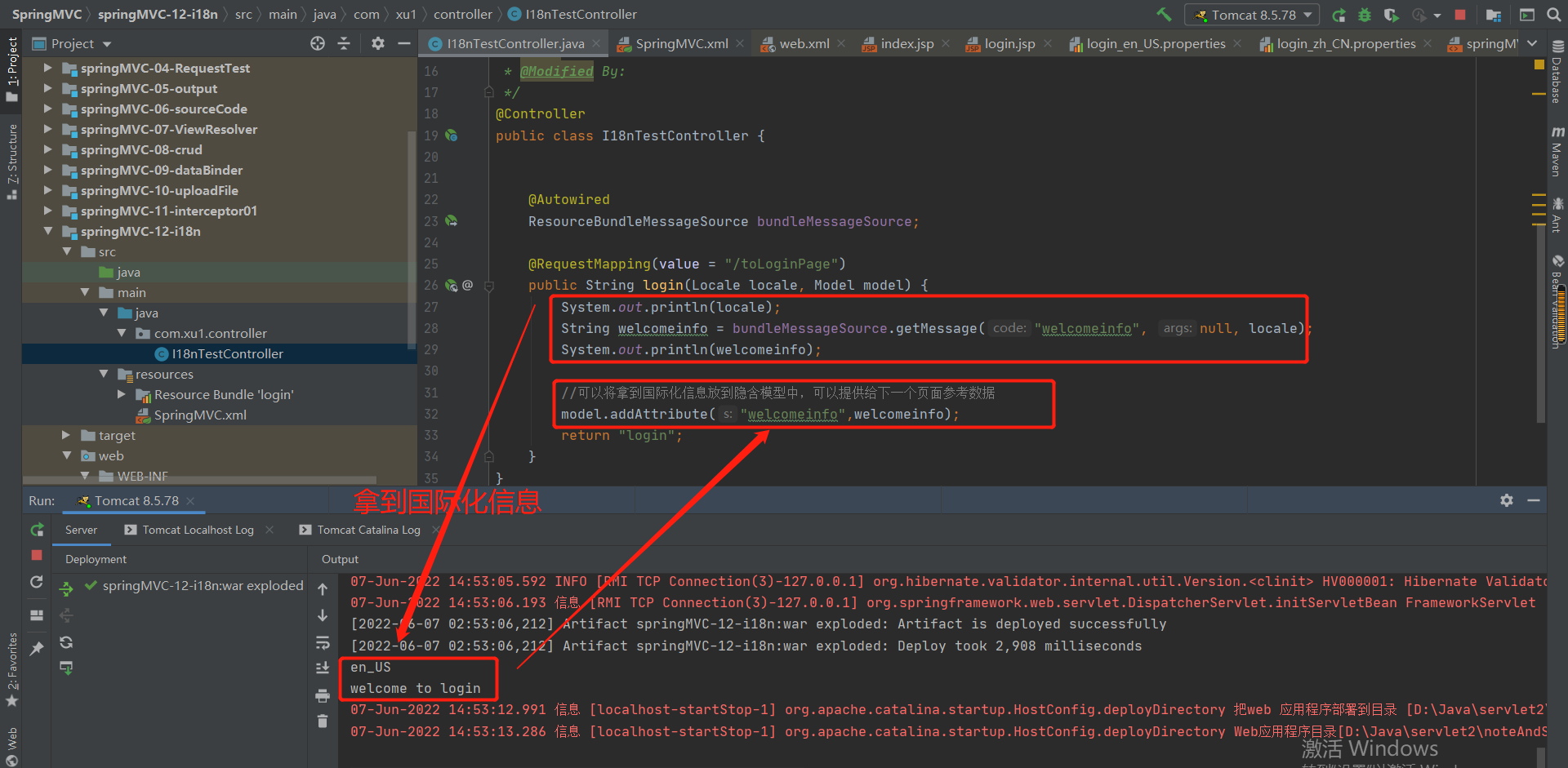Screen dimensions: 1568x768
Task: Minimize the Run tool window
Action: [x=1534, y=500]
